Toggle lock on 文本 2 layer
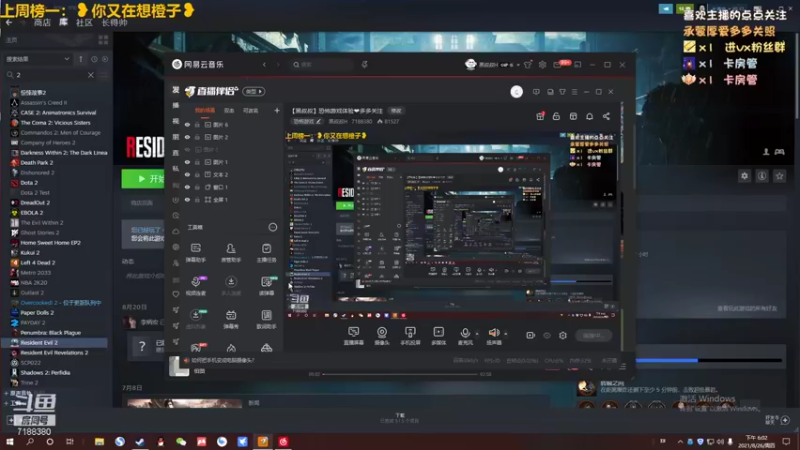This screenshot has width=800, height=450. coord(197,174)
